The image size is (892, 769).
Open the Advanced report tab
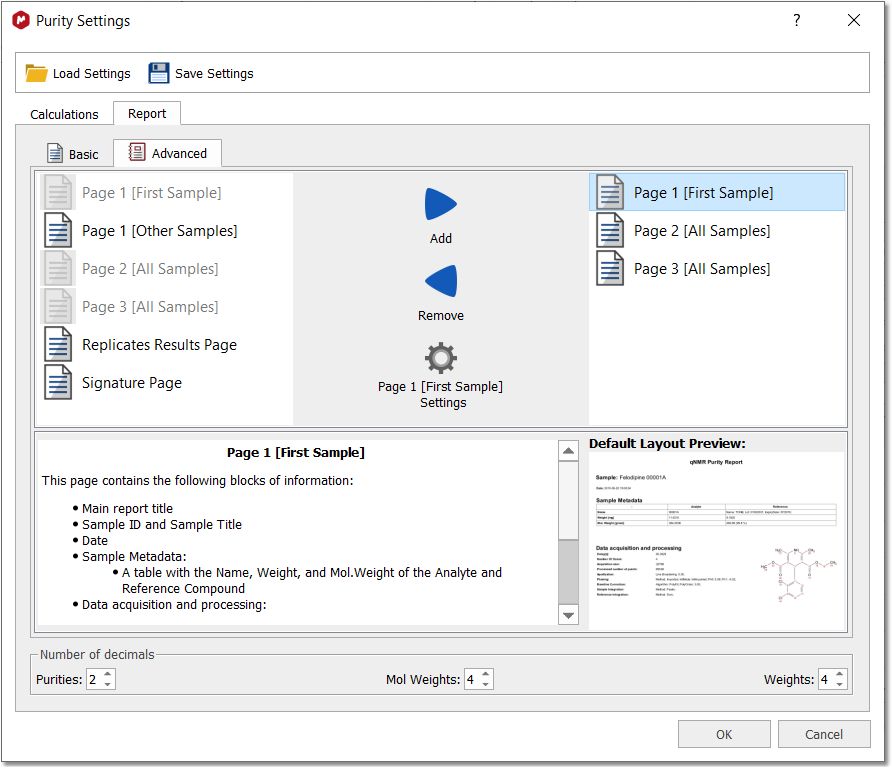(168, 154)
